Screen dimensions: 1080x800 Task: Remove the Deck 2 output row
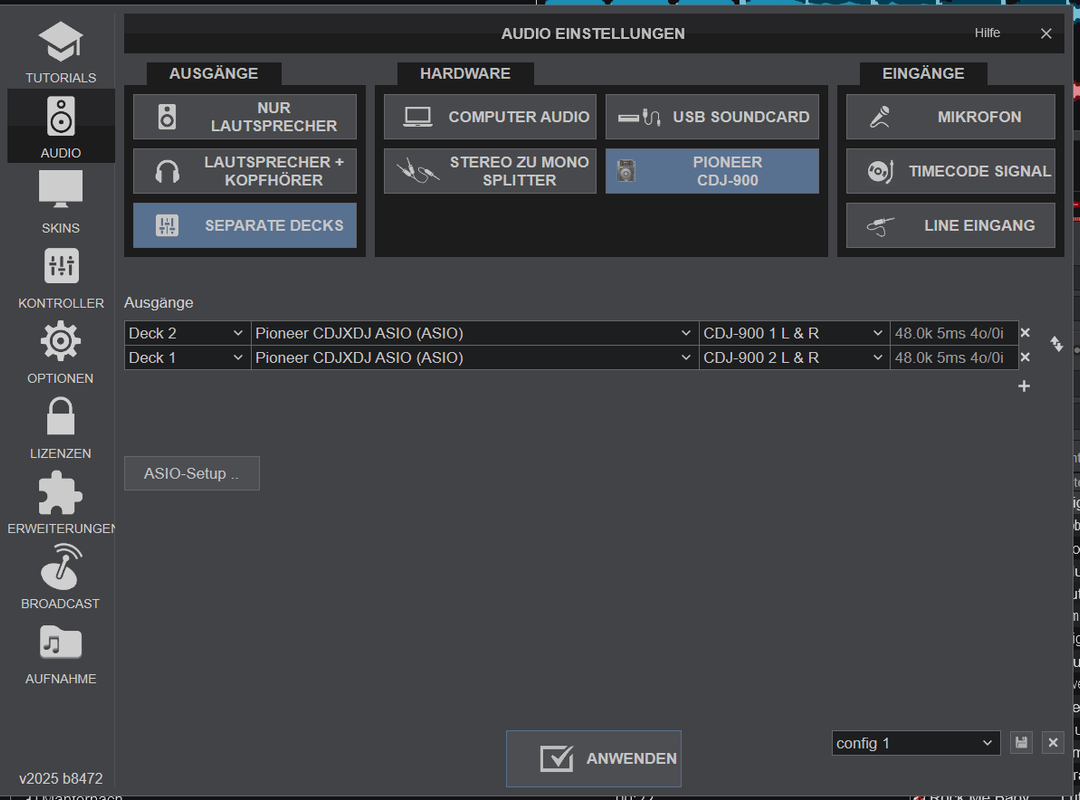1025,334
